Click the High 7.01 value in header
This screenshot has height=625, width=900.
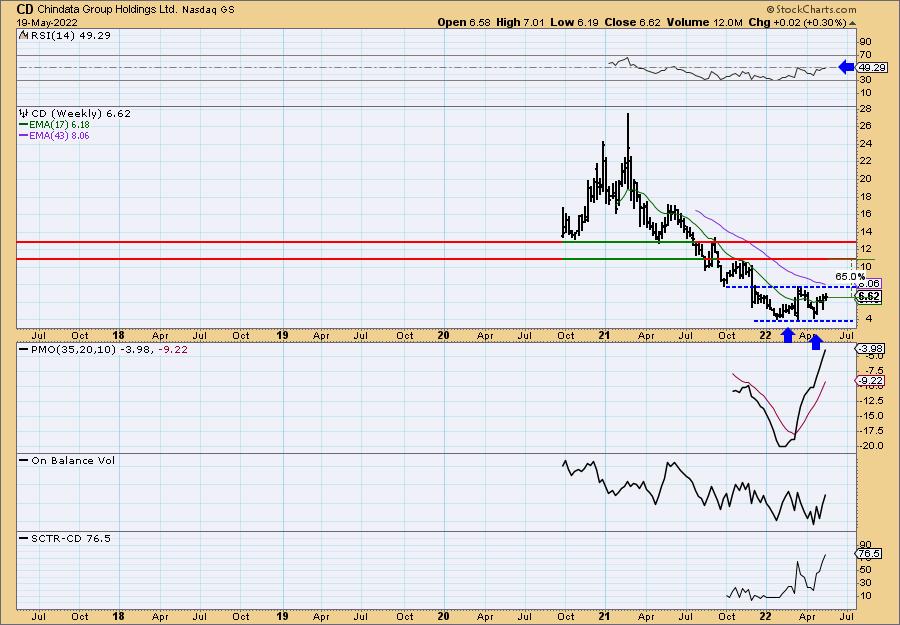pos(519,22)
